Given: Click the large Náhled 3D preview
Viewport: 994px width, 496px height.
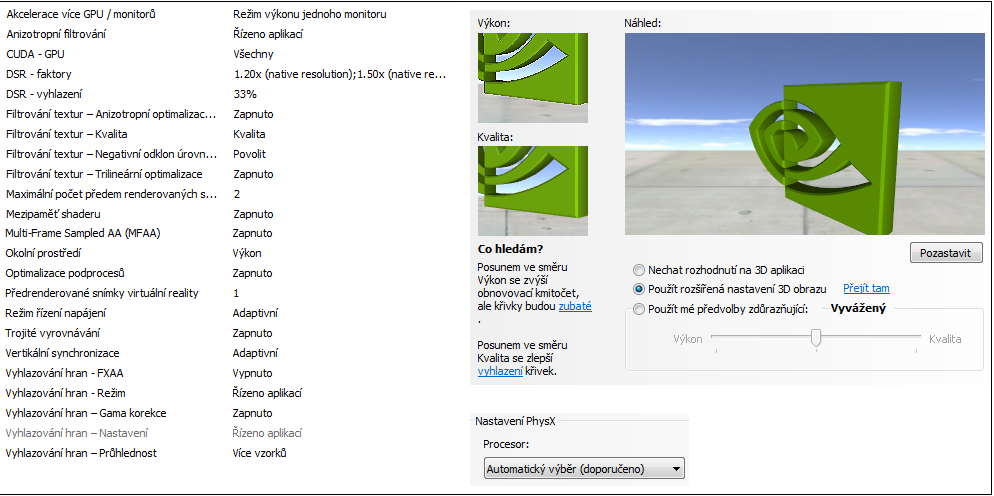Looking at the screenshot, I should tap(804, 134).
